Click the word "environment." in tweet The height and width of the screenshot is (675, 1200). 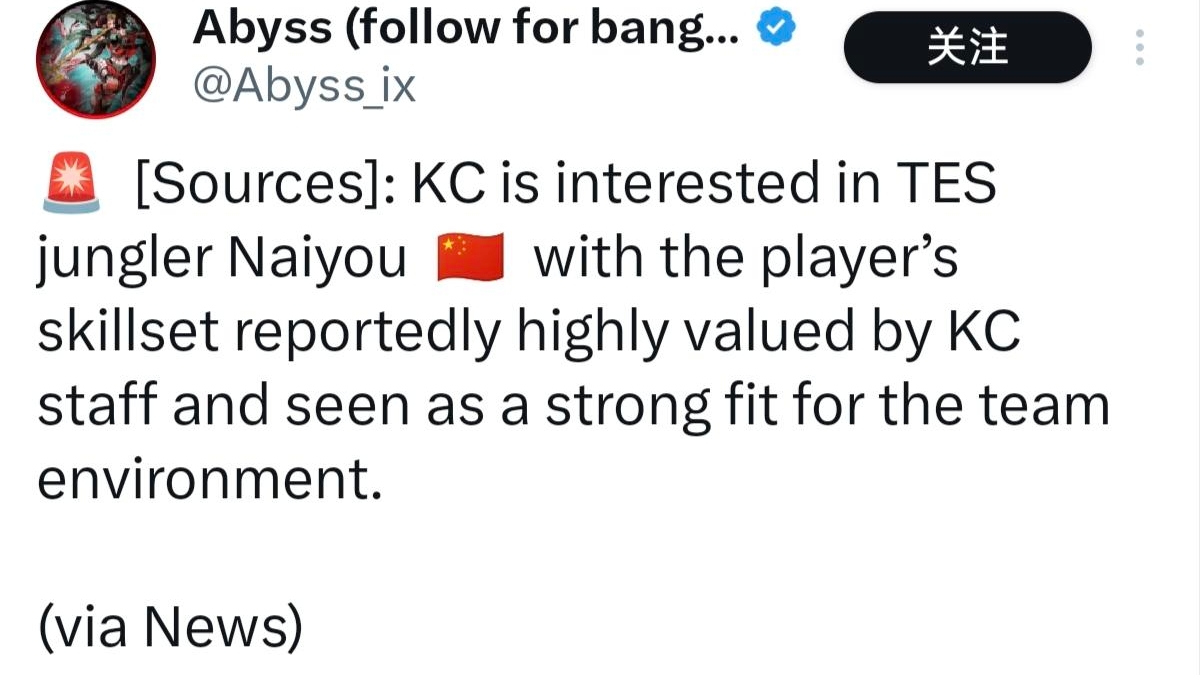point(210,480)
